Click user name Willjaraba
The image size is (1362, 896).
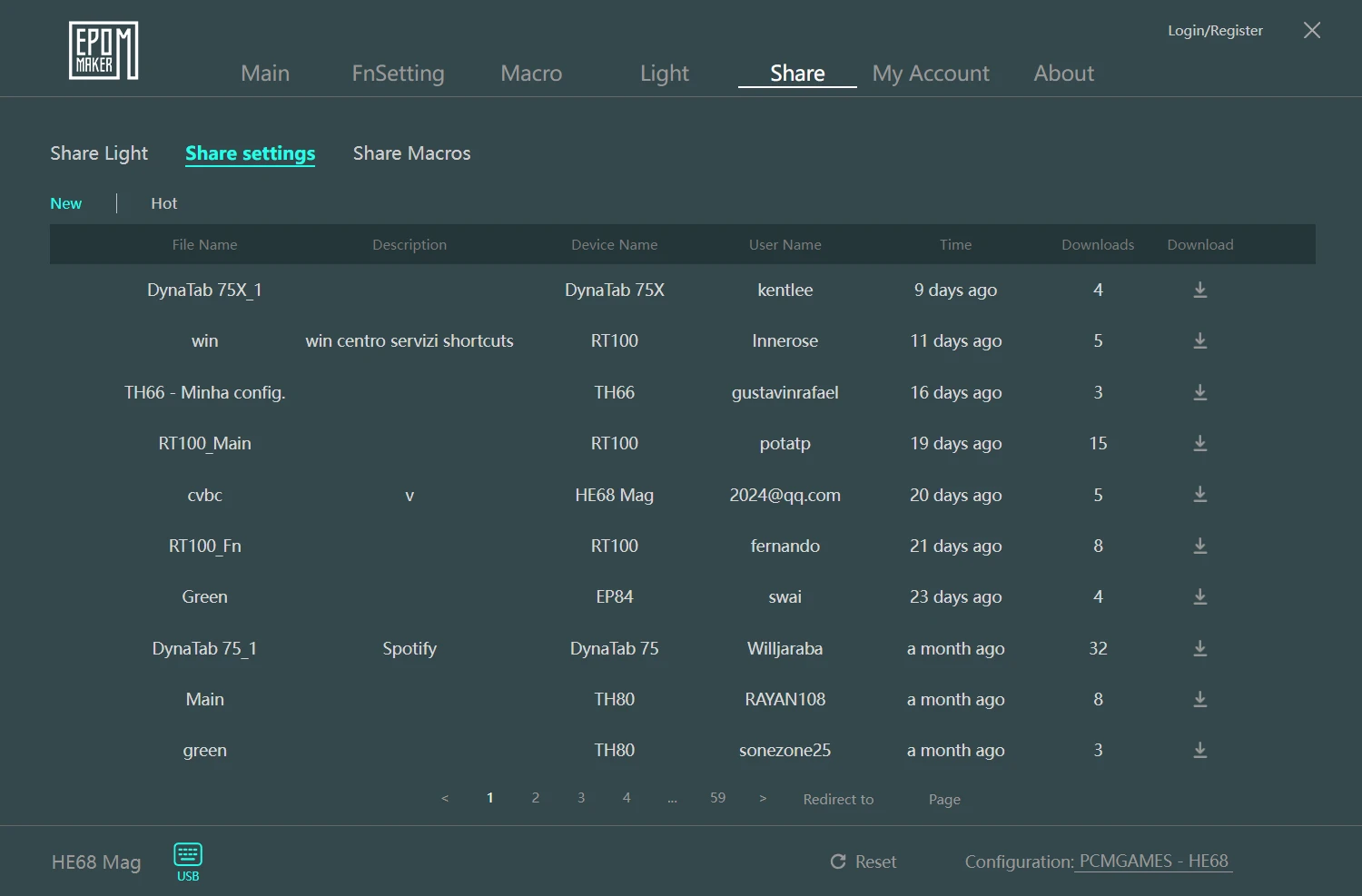click(785, 648)
